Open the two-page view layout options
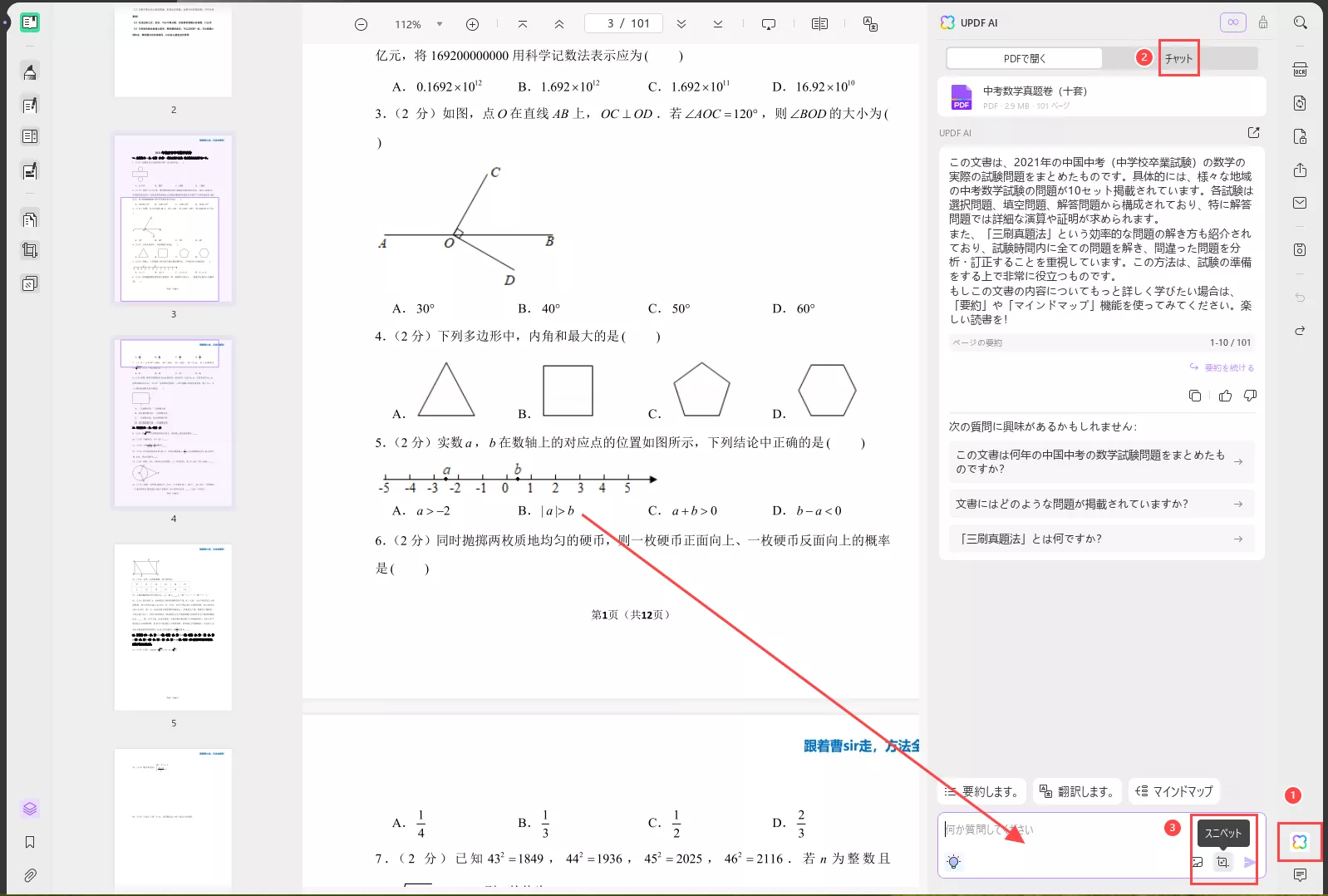1328x896 pixels. click(819, 24)
